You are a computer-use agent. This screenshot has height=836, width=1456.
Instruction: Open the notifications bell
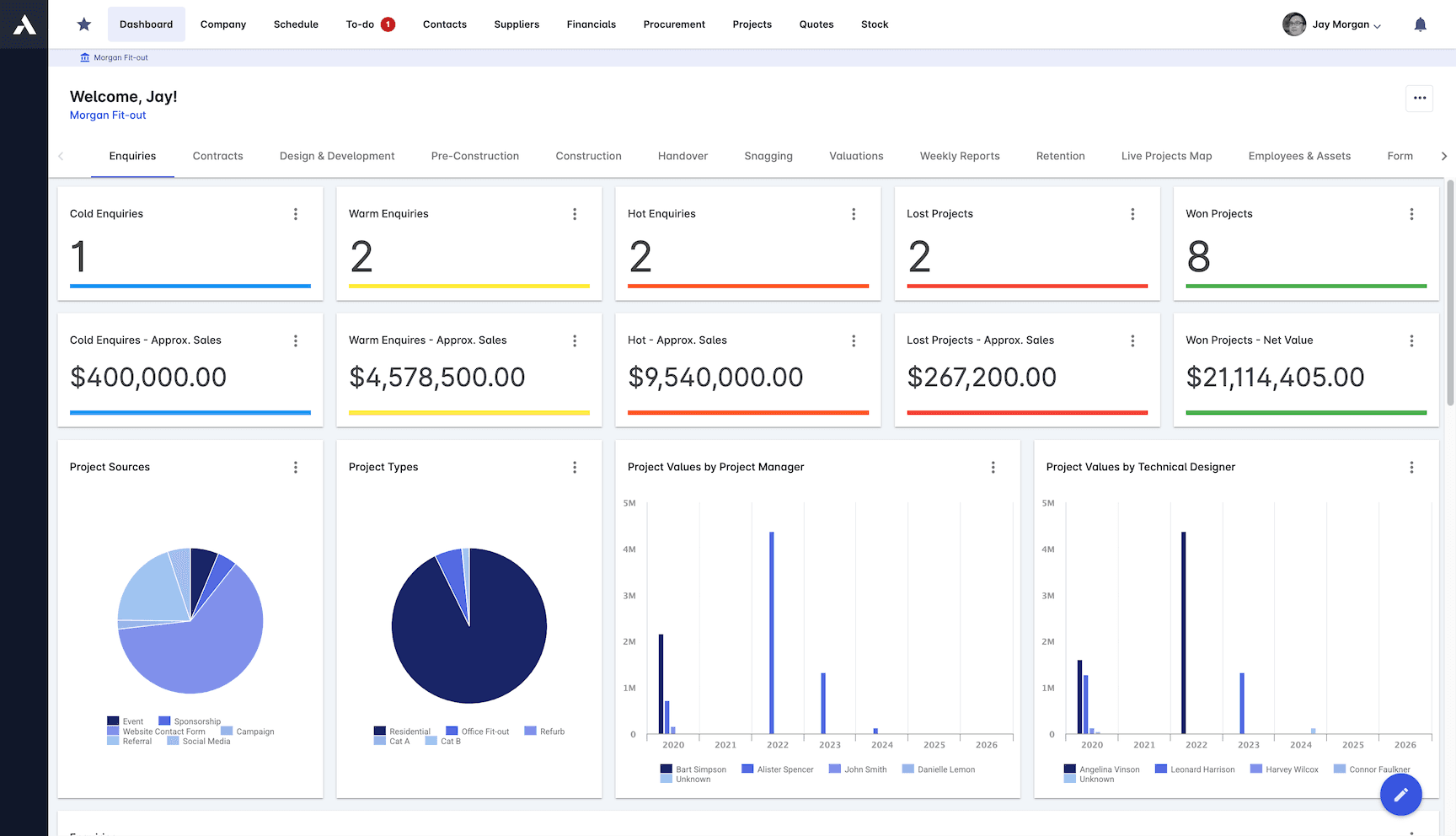pyautogui.click(x=1420, y=24)
